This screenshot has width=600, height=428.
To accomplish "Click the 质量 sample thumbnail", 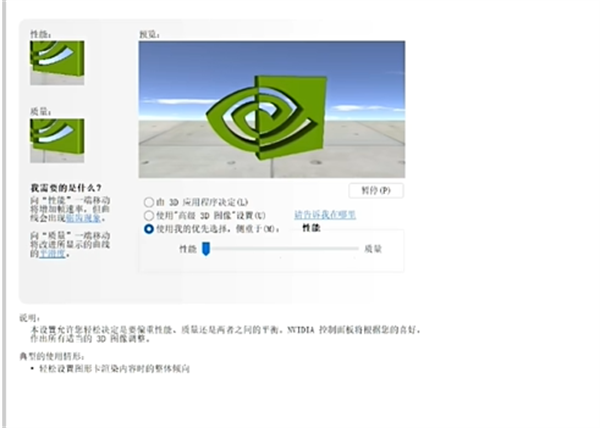I will point(57,140).
